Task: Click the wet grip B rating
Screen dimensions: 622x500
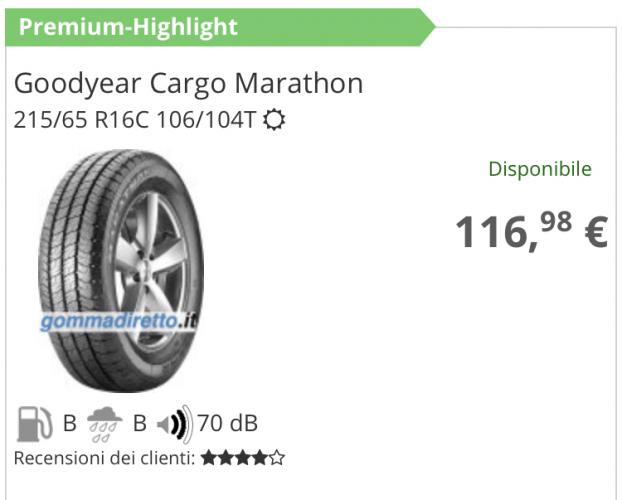Action: 140,423
